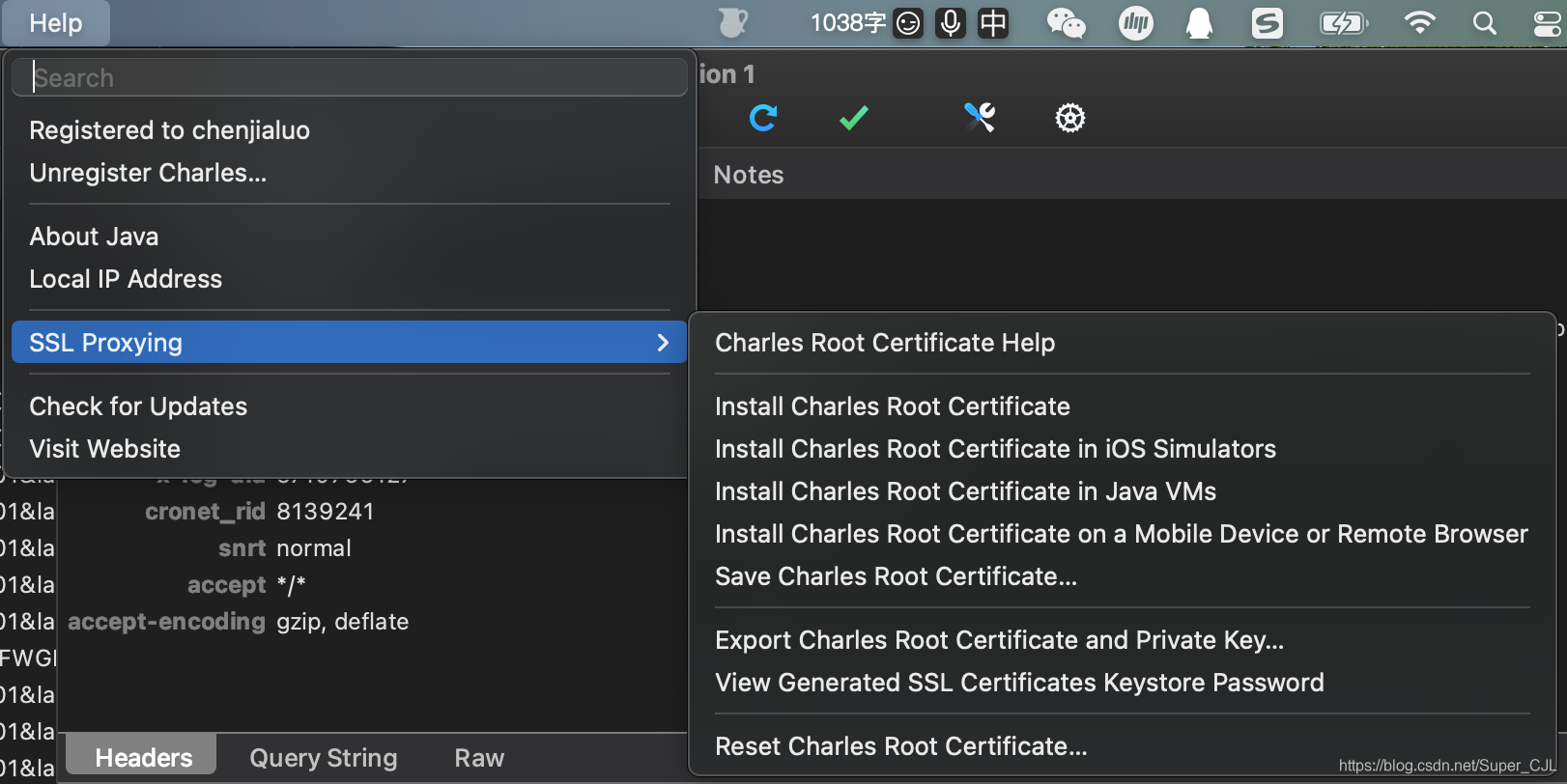View Generated SSL Certificates Keystore Password
The image size is (1567, 784).
point(1123,683)
